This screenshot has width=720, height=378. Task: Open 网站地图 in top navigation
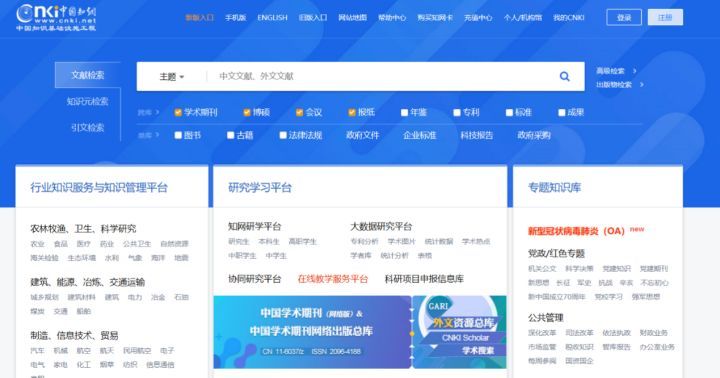(352, 17)
